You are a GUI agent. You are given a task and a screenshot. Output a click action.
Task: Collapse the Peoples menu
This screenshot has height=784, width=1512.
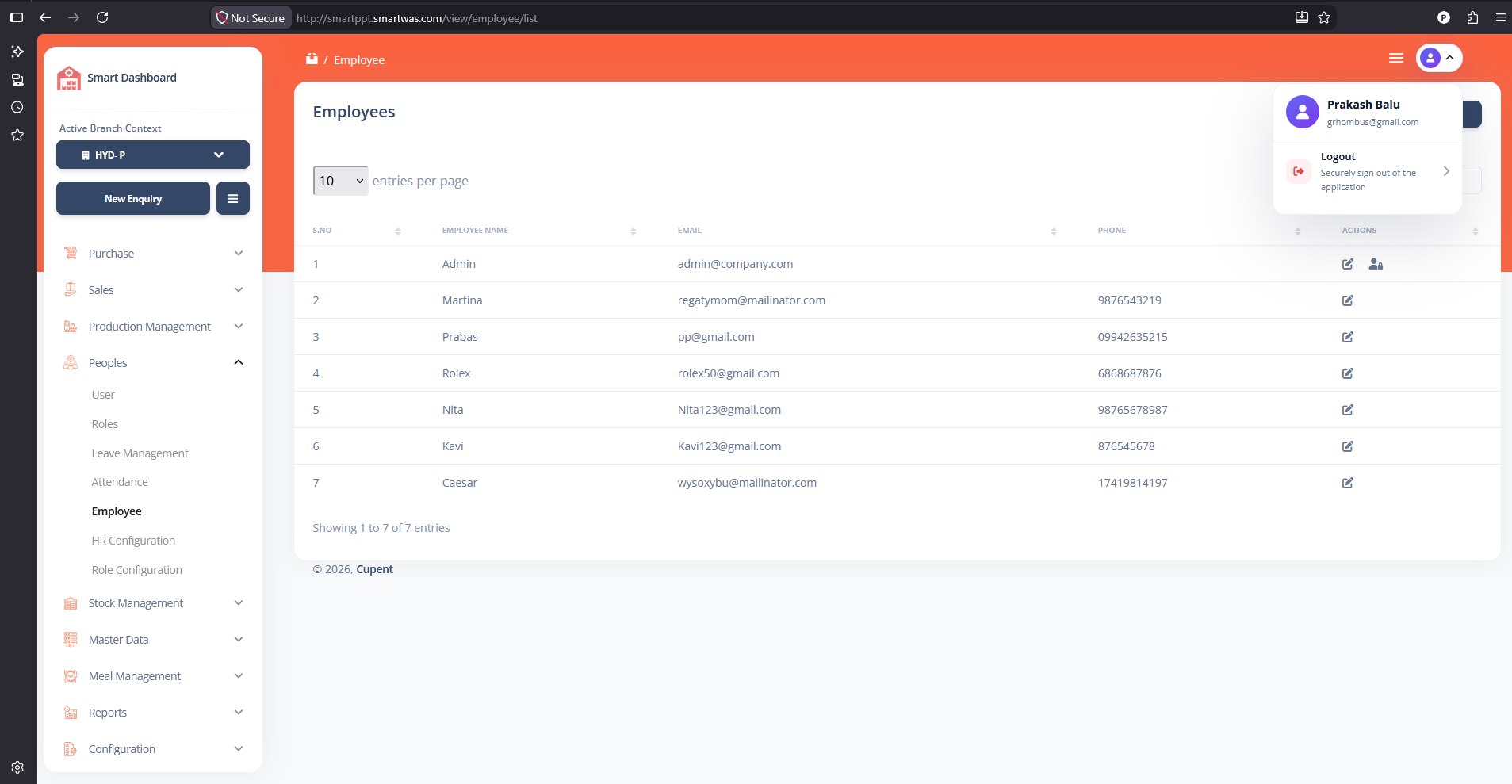pyautogui.click(x=153, y=363)
